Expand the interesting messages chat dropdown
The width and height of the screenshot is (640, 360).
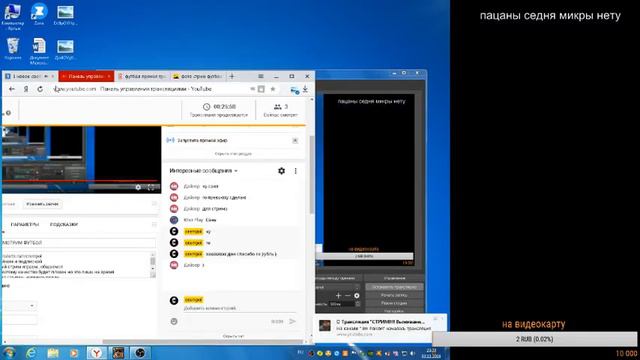click(x=204, y=171)
